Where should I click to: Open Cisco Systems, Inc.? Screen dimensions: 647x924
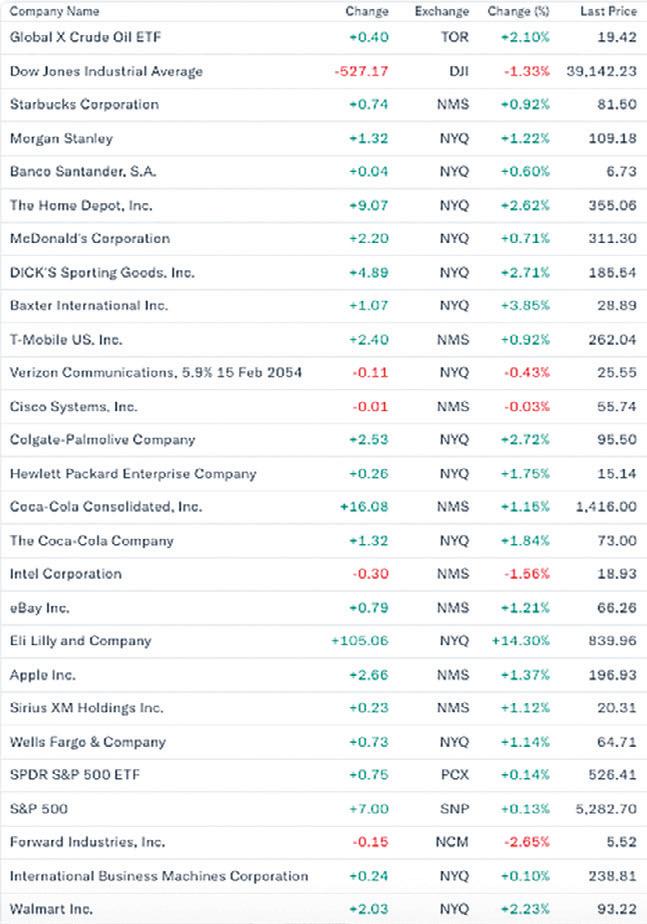(x=74, y=407)
